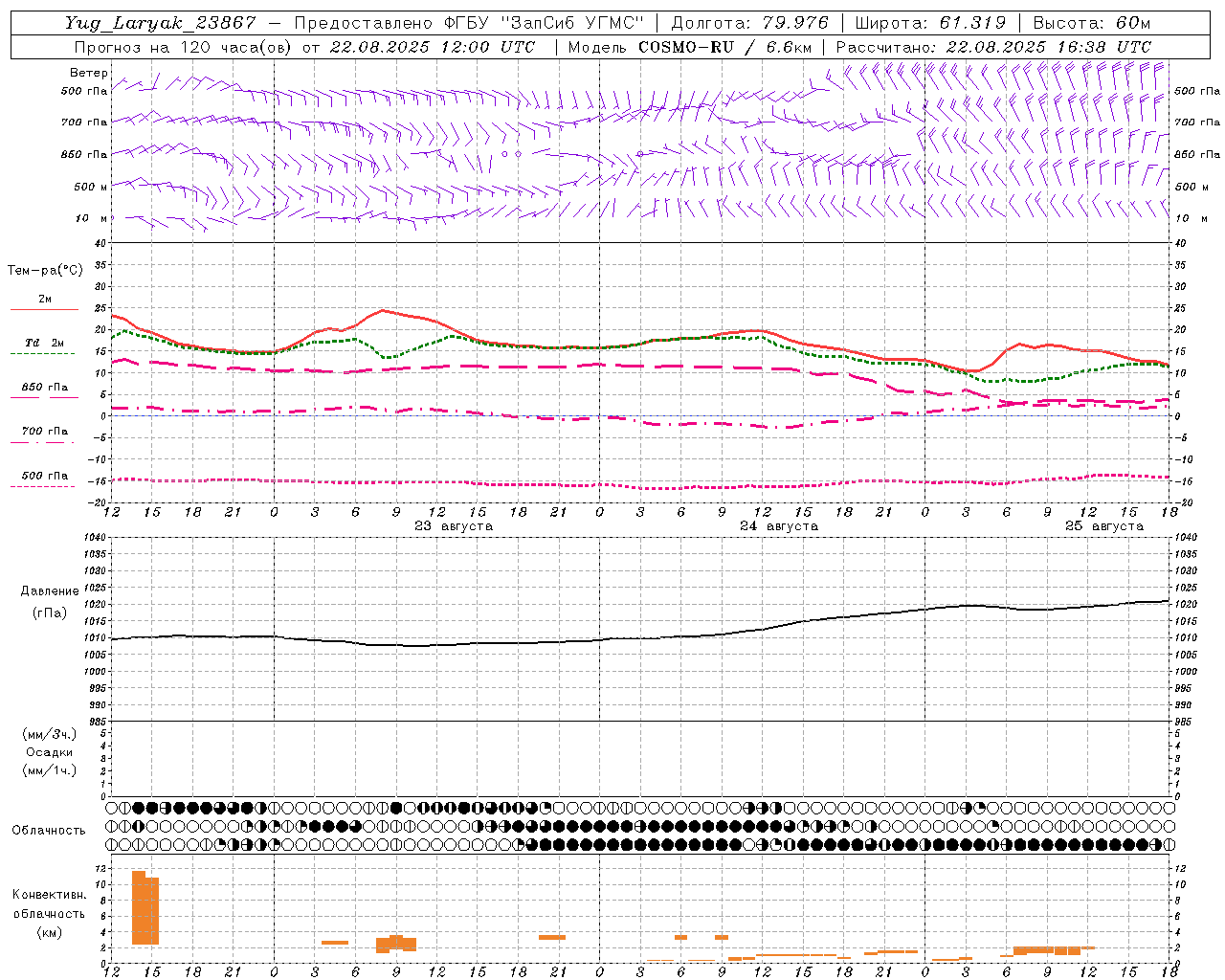
Task: Click the (мм/1ч.) precipitation unit label
Action: (x=51, y=770)
